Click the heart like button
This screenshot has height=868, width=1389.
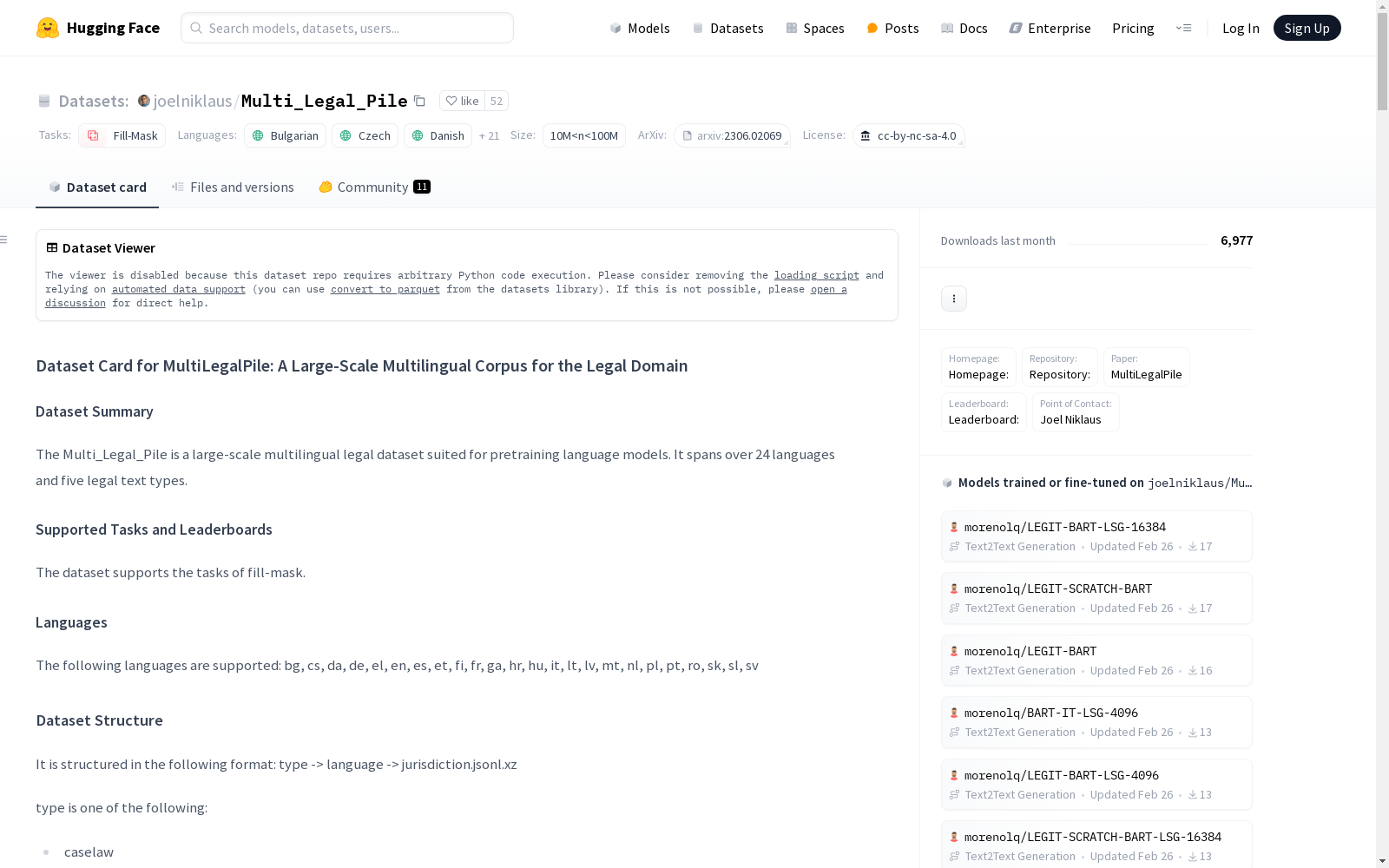[x=462, y=101]
